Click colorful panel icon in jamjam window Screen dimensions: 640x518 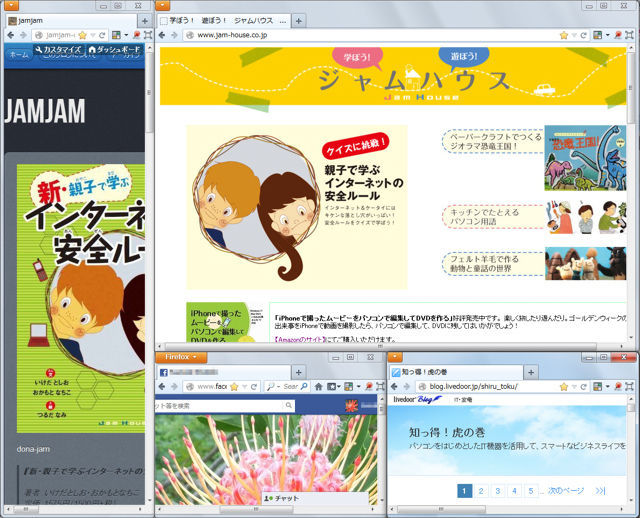116,35
